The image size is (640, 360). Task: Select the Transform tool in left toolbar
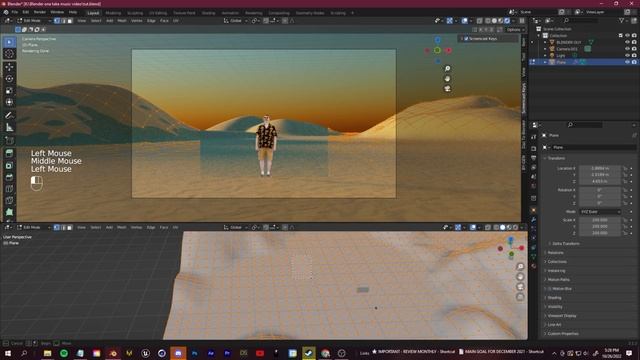9,102
